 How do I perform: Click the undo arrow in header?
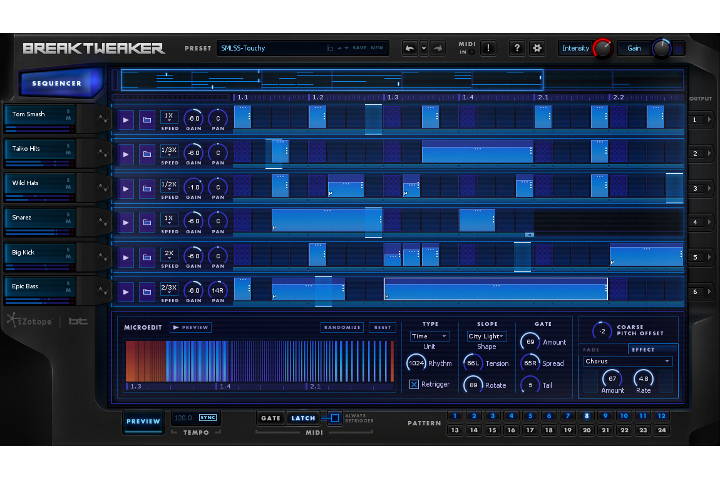coord(410,48)
